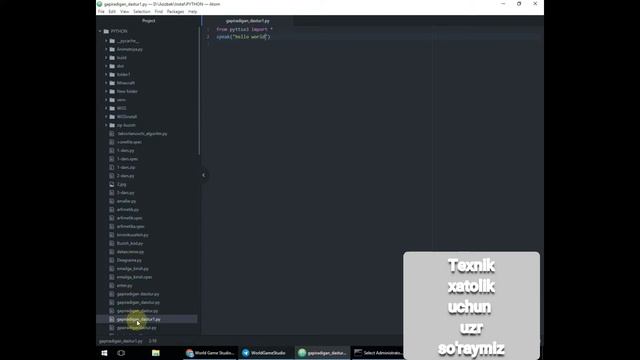Image resolution: width=640 pixels, height=360 pixels.
Task: Click the archive icon beside 1-dars.zip
Action: 112,167
